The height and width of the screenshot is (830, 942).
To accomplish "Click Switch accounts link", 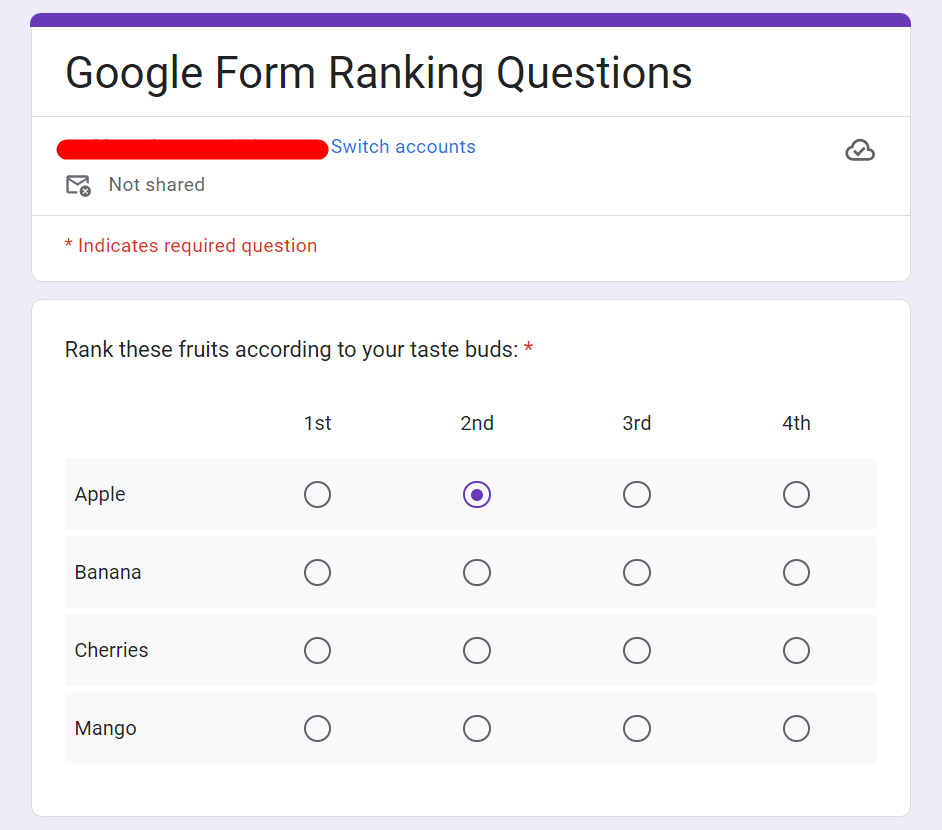I will click(x=403, y=147).
